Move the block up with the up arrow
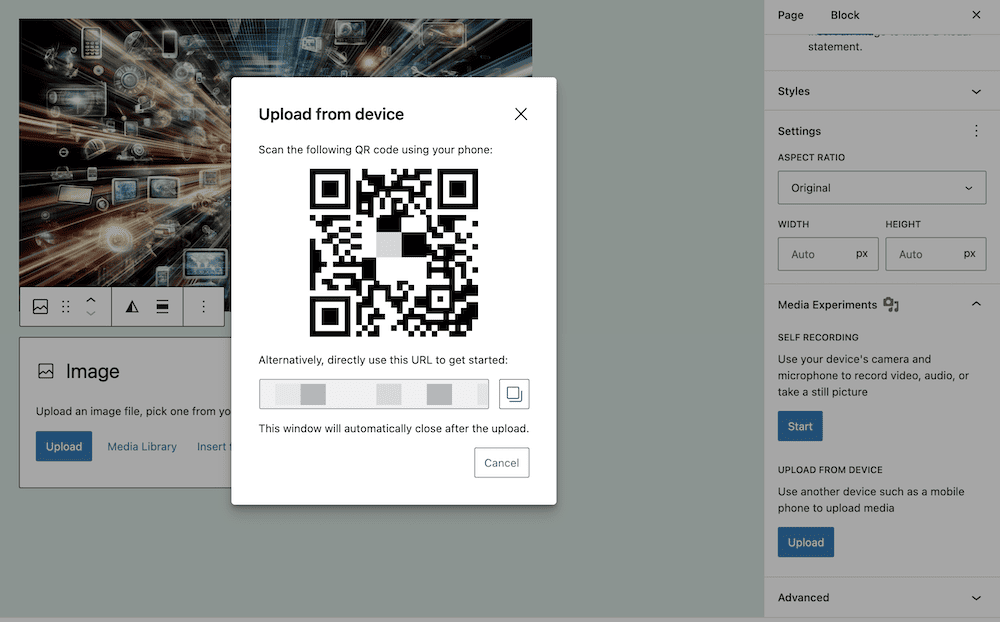1000x622 pixels. click(x=90, y=298)
